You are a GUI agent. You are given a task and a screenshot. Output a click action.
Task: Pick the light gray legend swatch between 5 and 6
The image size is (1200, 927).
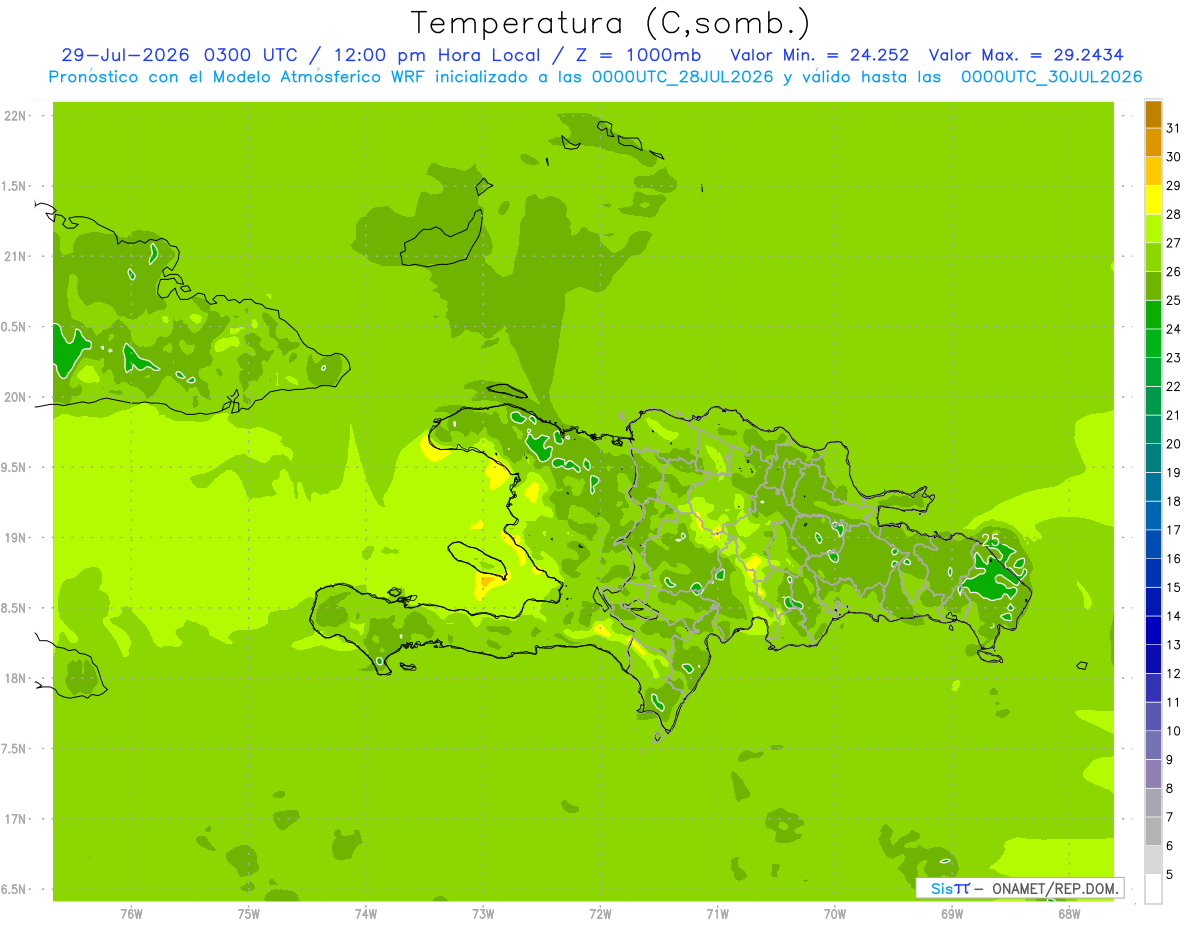[x=1153, y=860]
